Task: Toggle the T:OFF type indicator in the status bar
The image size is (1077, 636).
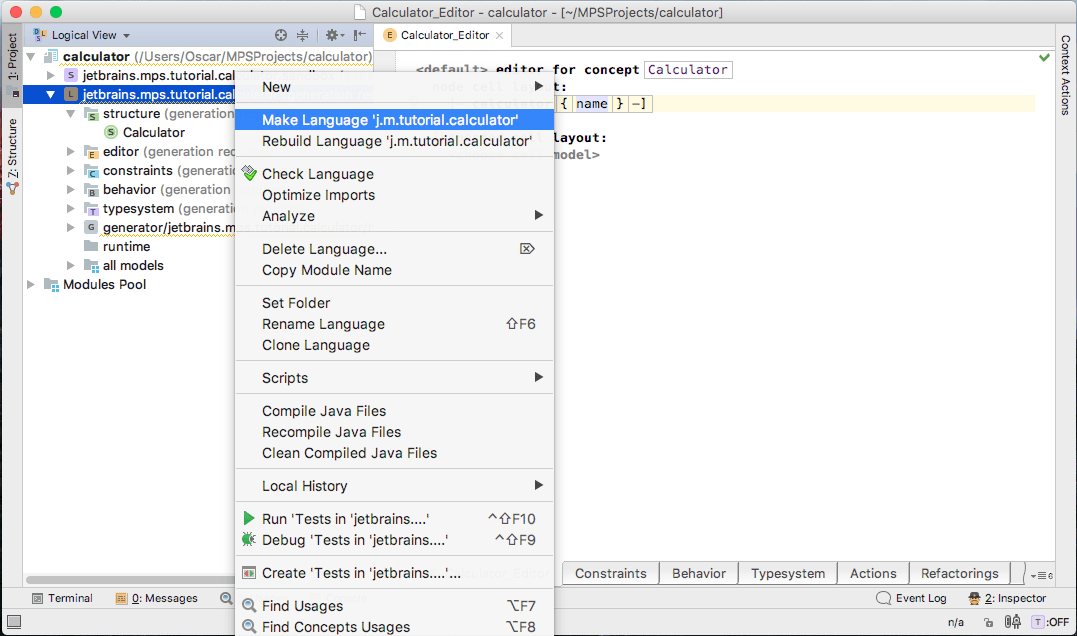Action: 1050,622
